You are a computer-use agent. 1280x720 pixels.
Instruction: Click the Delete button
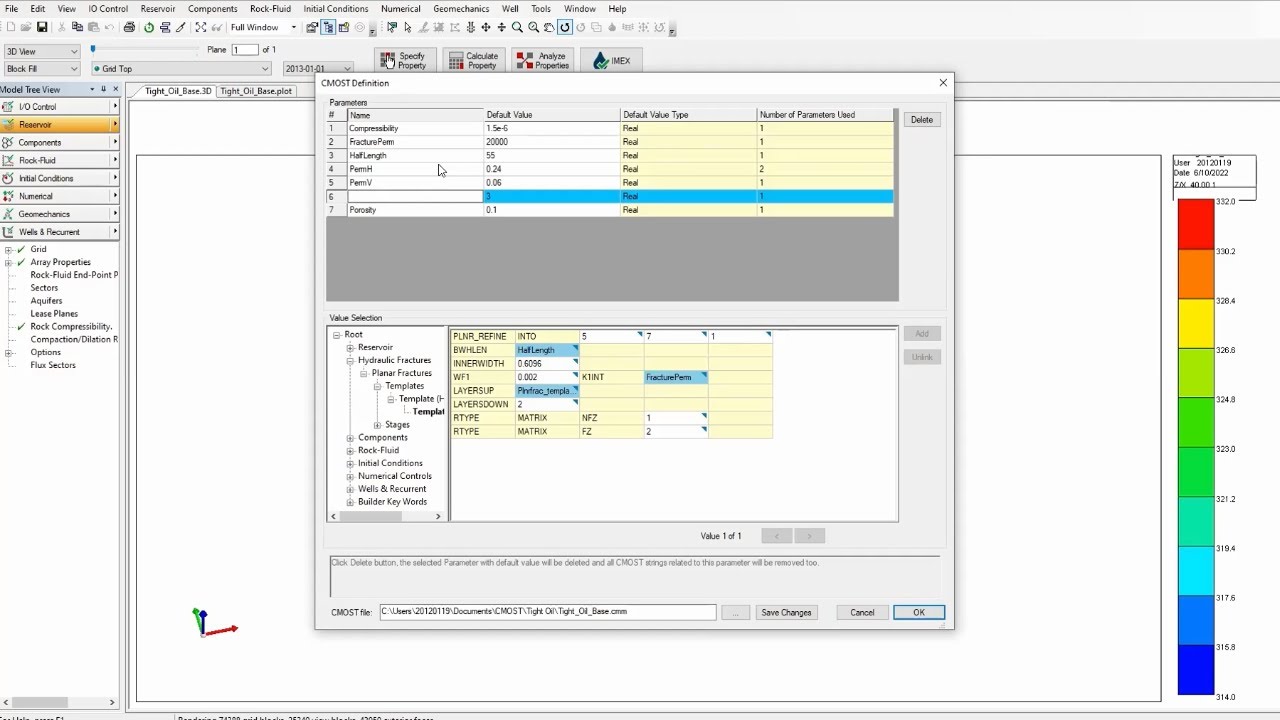coord(922,119)
